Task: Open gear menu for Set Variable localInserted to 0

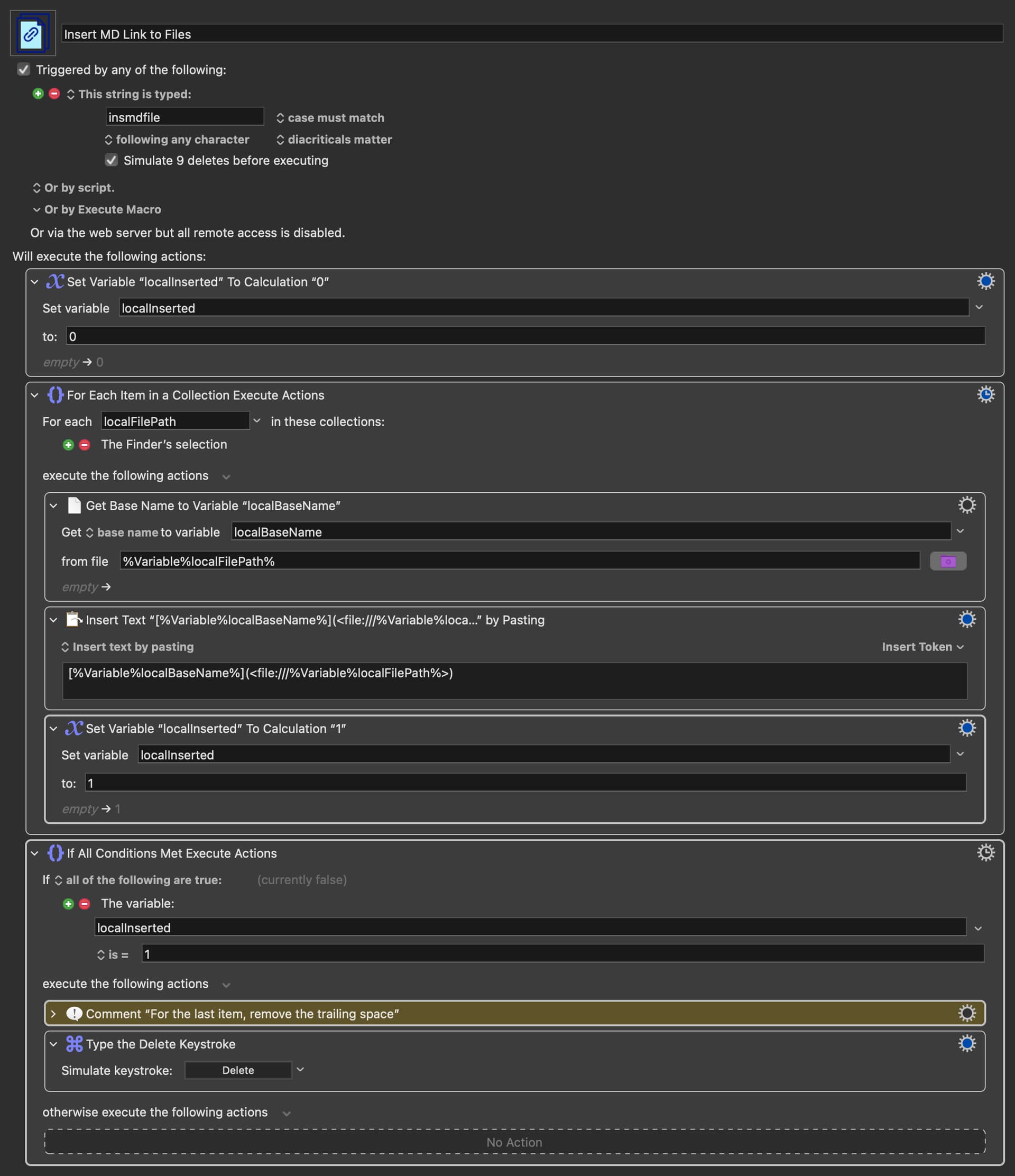Action: [985, 281]
